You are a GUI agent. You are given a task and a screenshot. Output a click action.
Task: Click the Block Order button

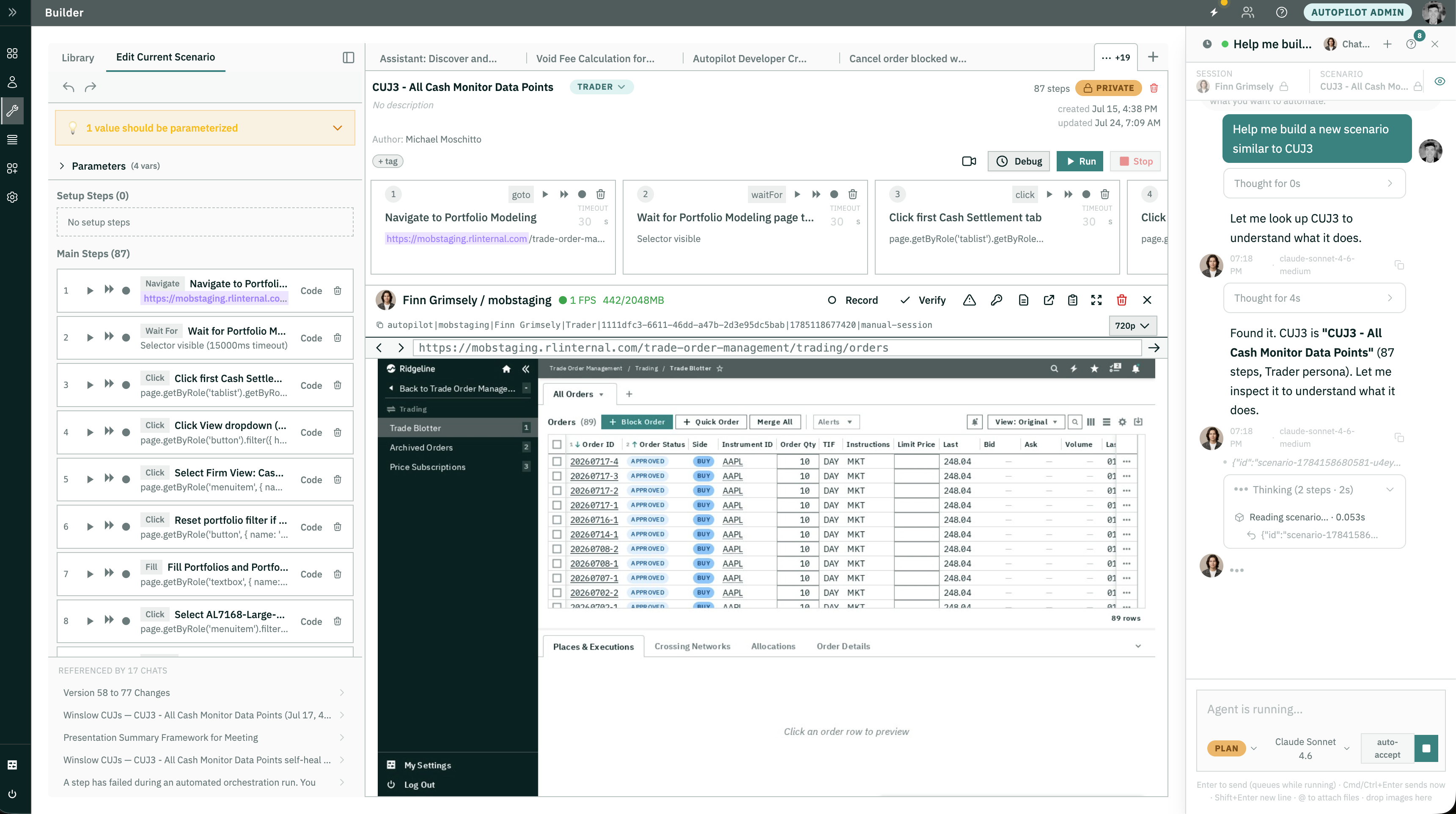(x=637, y=422)
